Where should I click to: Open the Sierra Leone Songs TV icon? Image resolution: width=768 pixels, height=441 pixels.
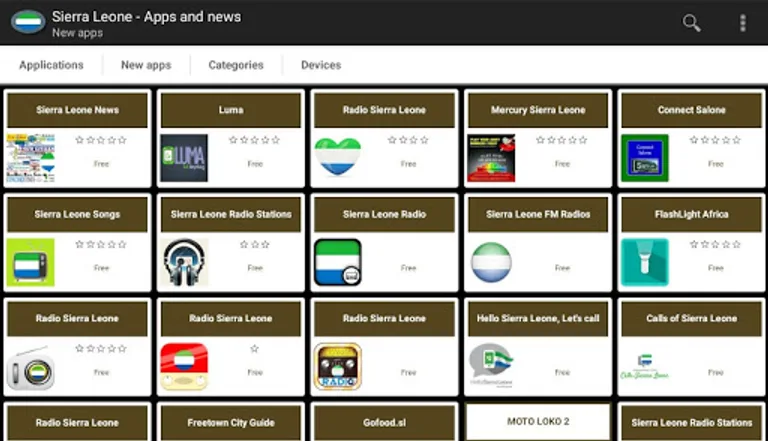point(30,262)
